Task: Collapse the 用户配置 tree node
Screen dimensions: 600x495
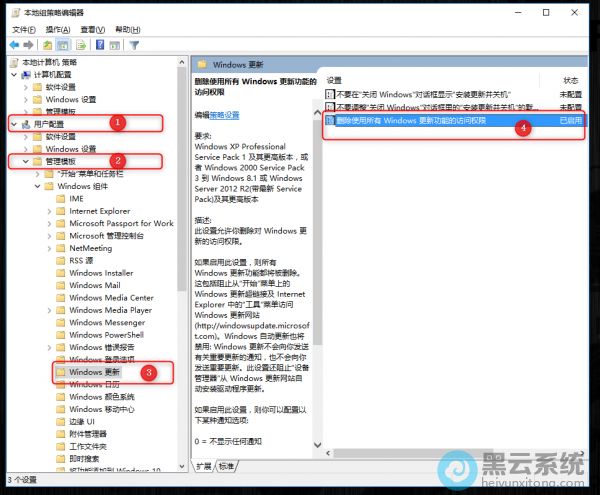Action: [x=13, y=124]
